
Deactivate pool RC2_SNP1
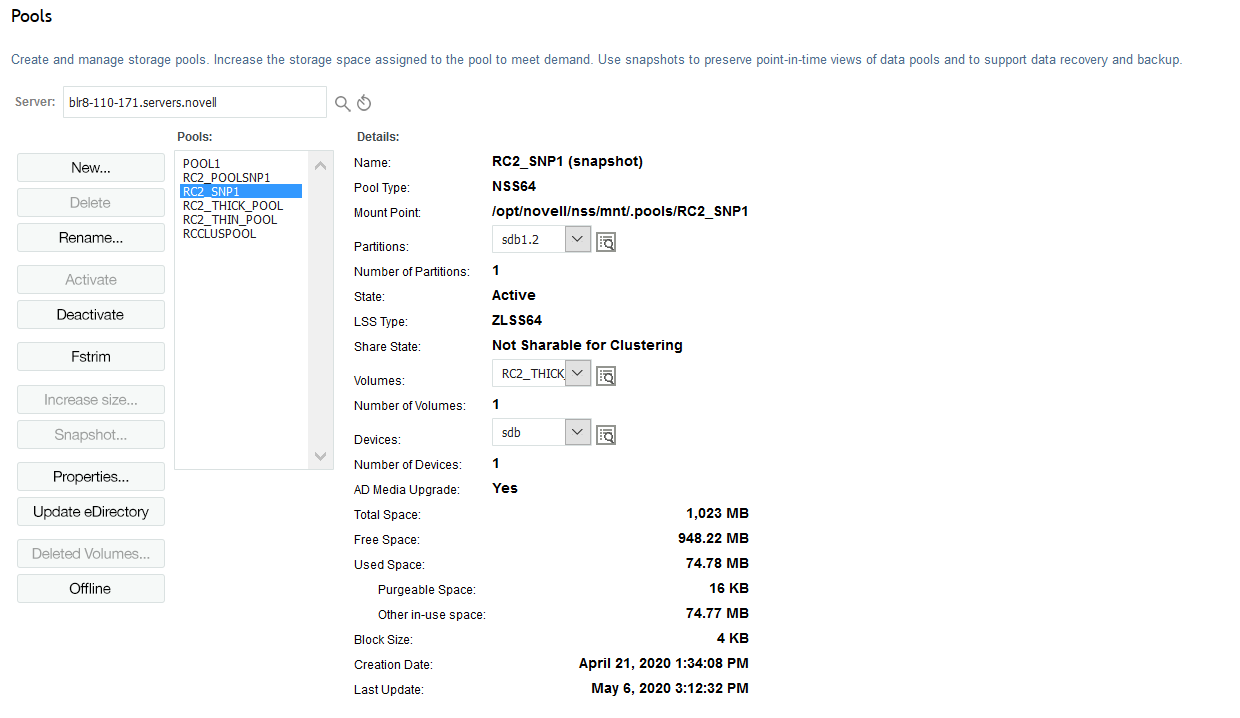tap(90, 314)
